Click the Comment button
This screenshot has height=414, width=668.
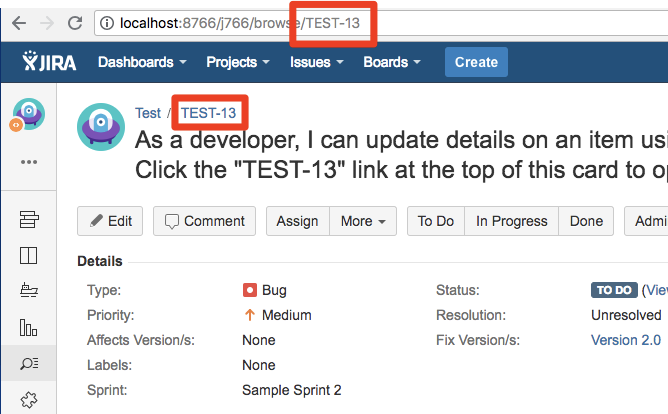tap(204, 221)
